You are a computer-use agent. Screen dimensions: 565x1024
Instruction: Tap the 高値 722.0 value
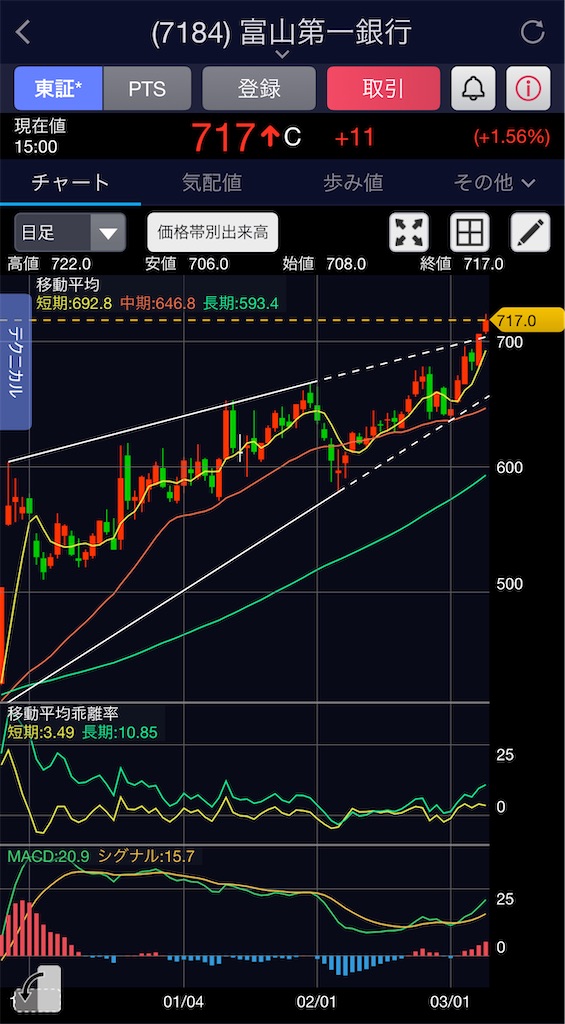click(x=50, y=264)
